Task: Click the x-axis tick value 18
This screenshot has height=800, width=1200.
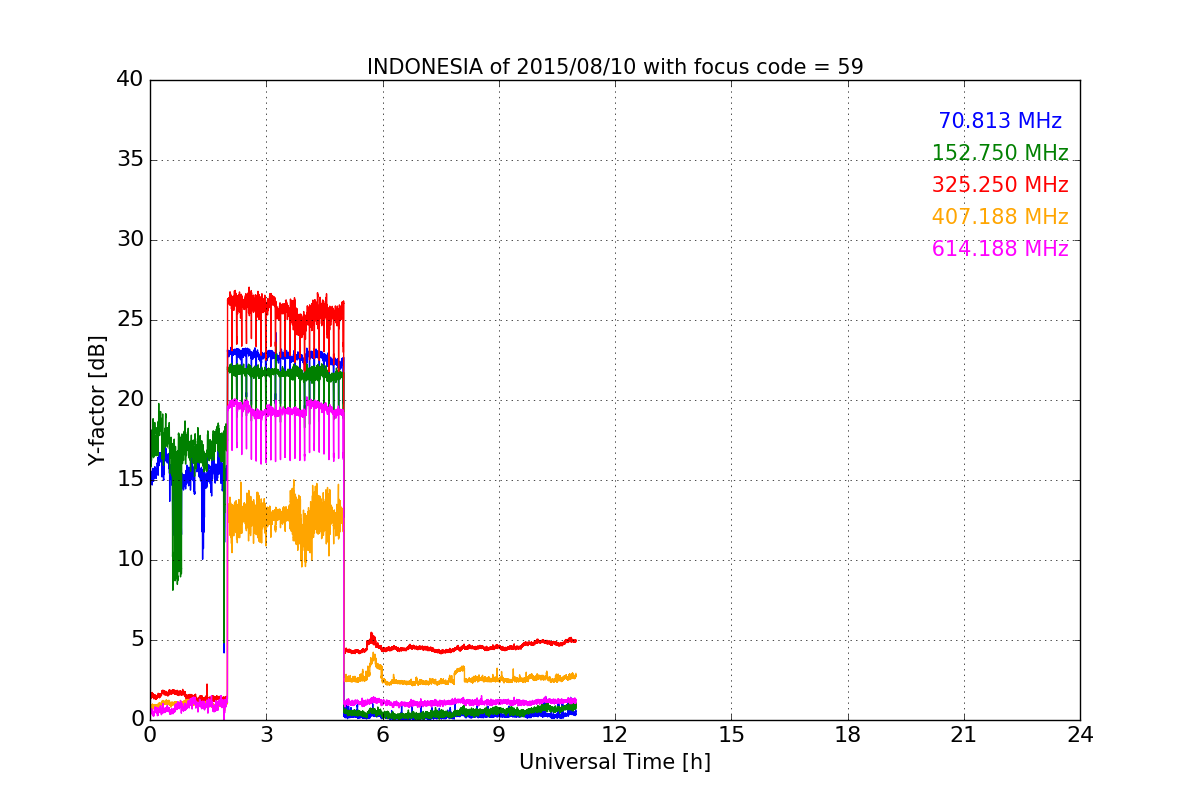Action: (x=848, y=735)
